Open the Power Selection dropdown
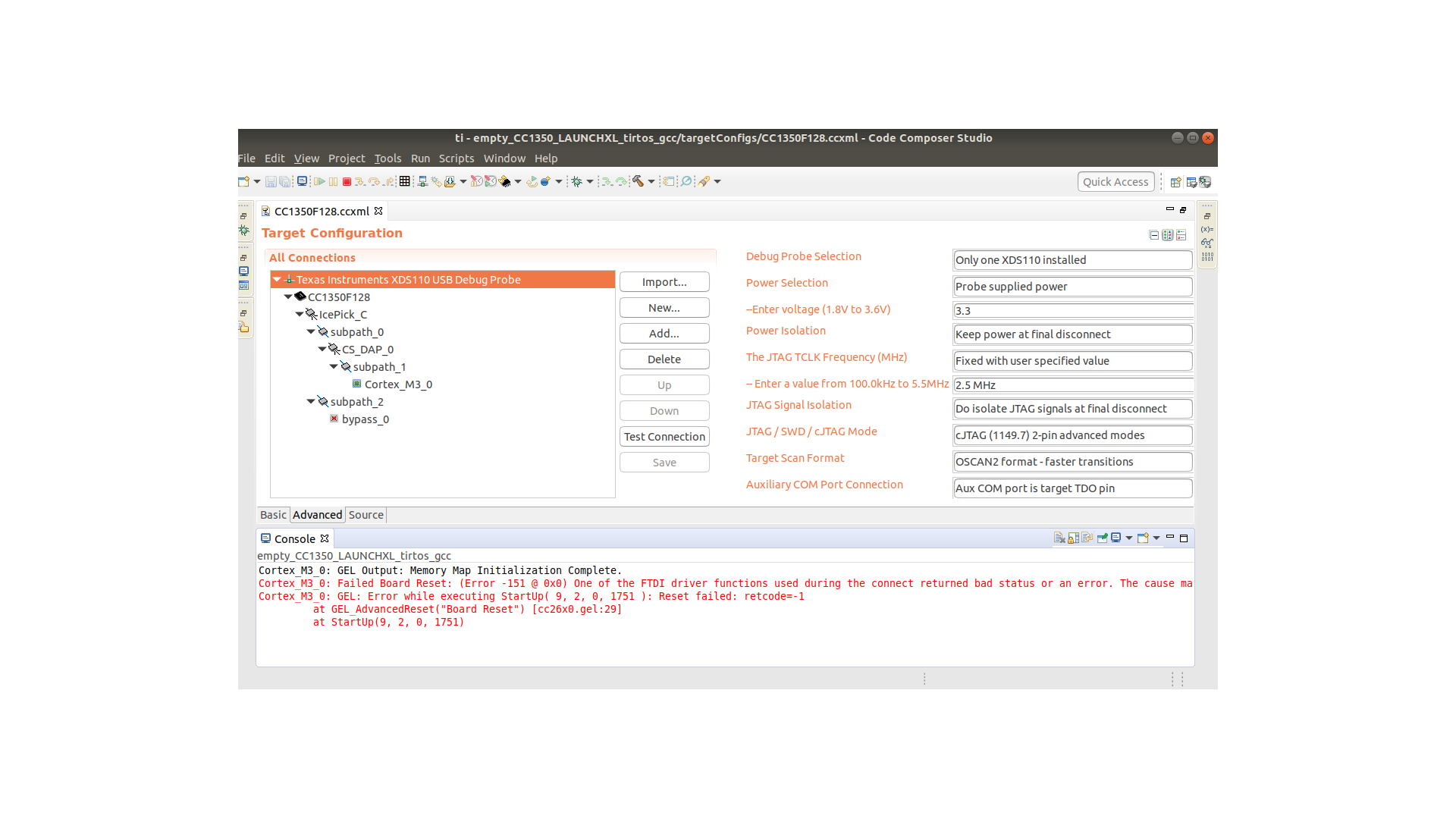The height and width of the screenshot is (819, 1456). click(1072, 287)
